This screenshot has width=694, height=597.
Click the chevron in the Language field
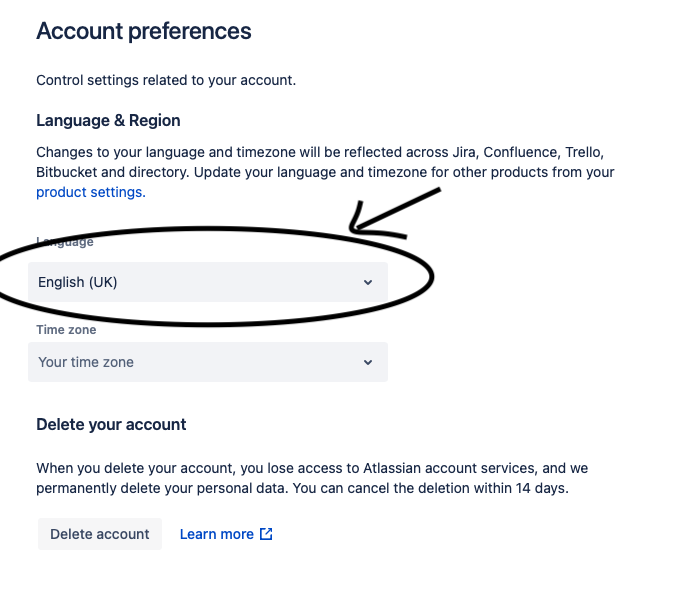coord(368,282)
